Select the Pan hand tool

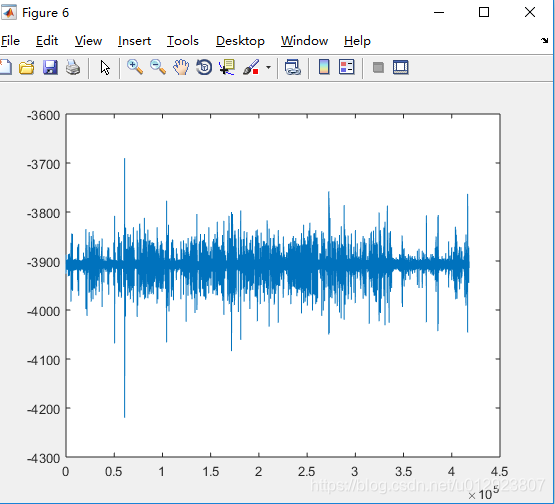coord(181,67)
